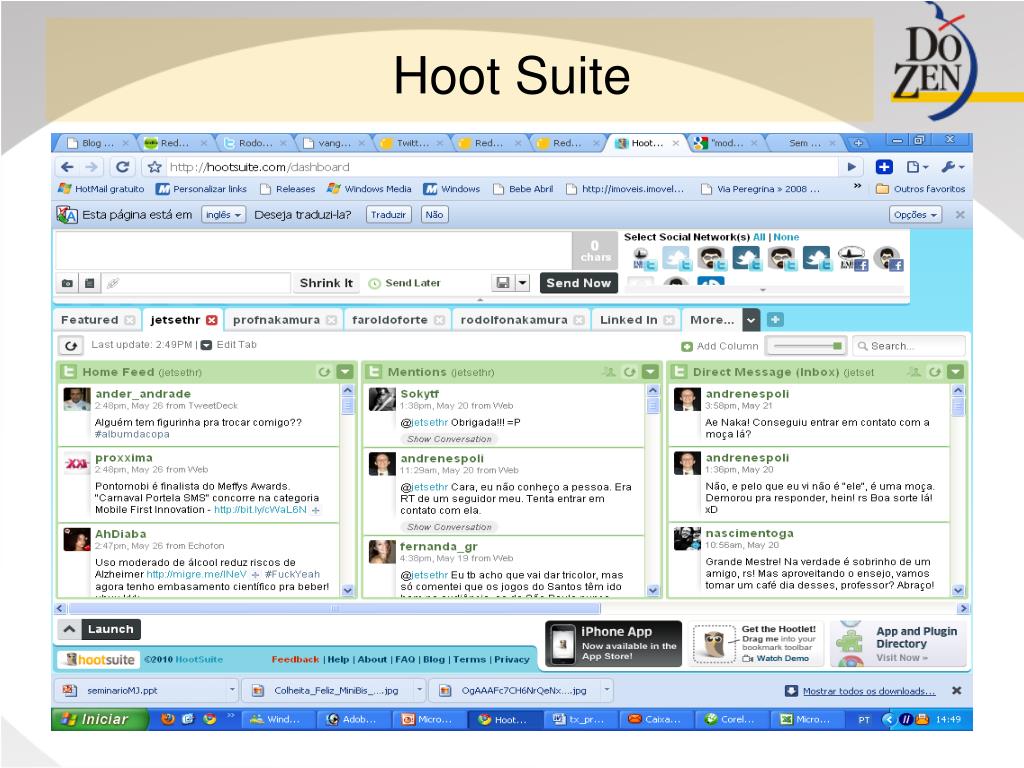1024x768 pixels.
Task: Open the More tabs dropdown arrow
Action: (751, 320)
